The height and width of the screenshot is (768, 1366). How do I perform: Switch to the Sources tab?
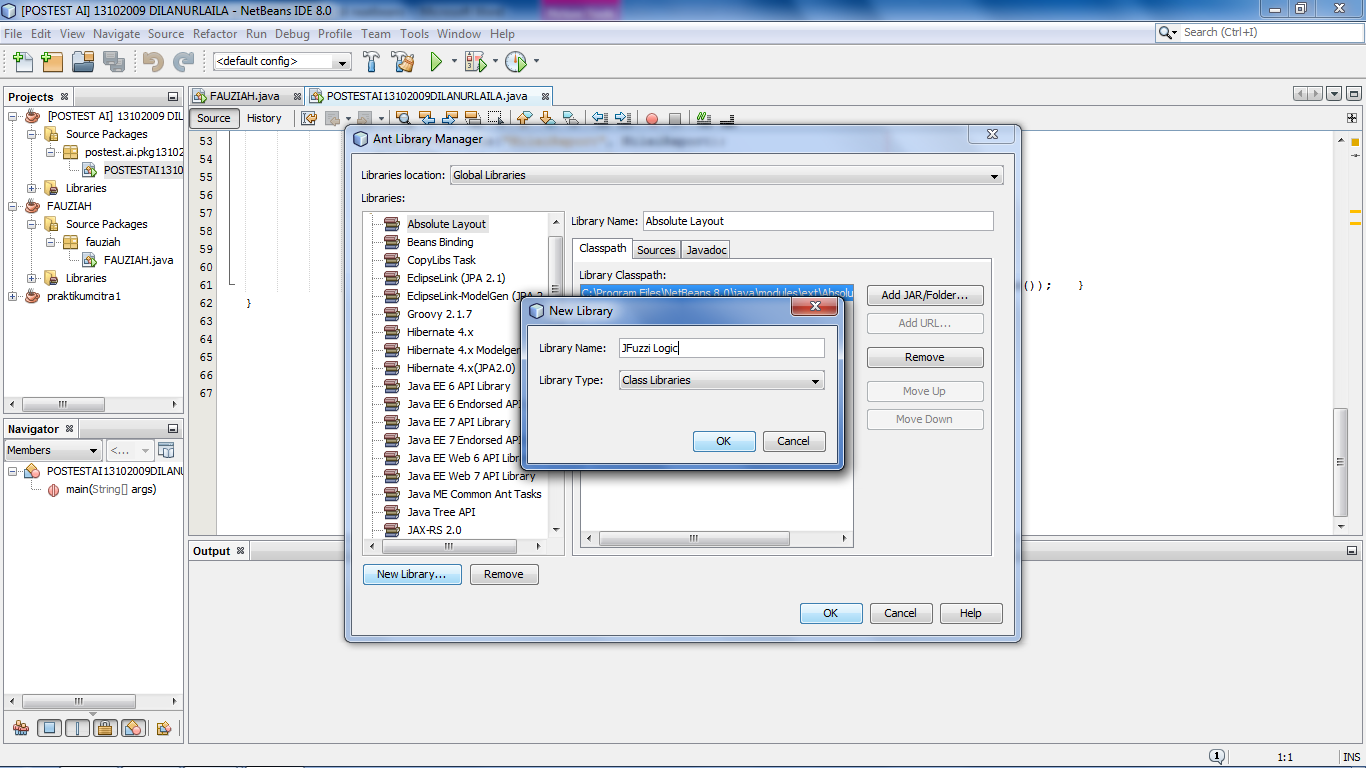(656, 250)
